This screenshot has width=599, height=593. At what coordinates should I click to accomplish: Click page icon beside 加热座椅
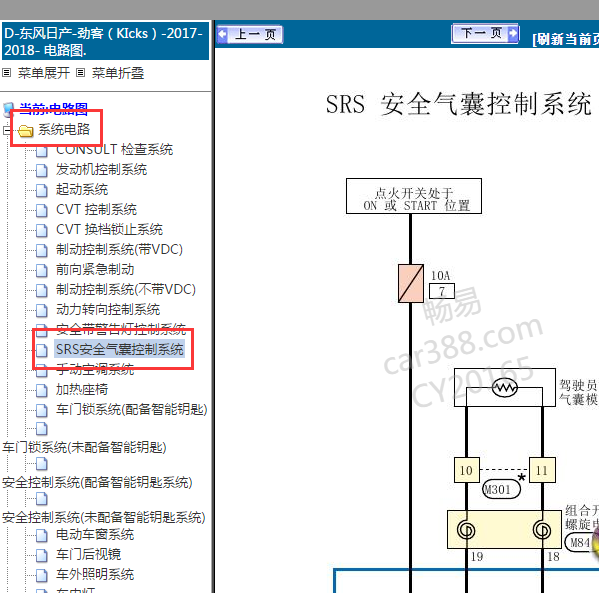[42, 390]
